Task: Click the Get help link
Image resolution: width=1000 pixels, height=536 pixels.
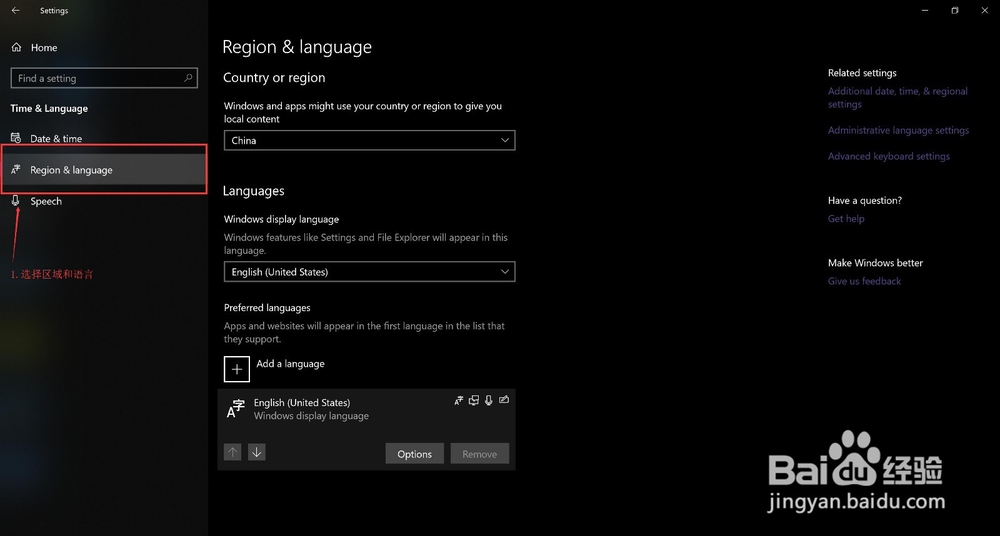Action: click(846, 218)
